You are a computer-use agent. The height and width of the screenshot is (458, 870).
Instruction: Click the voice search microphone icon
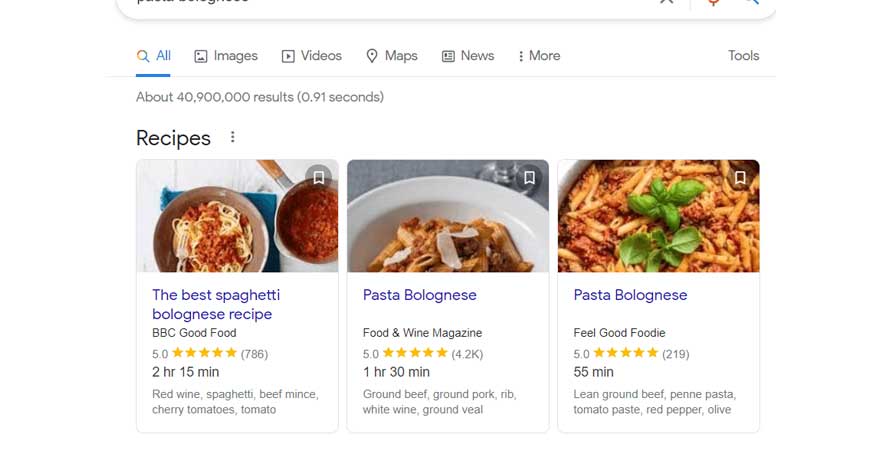click(x=714, y=2)
